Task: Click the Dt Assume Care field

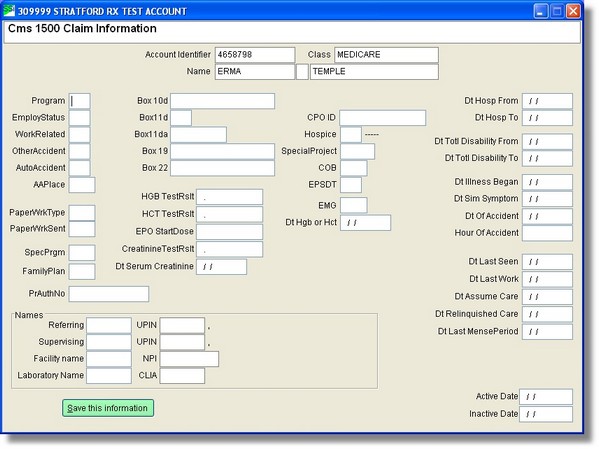Action: tap(547, 297)
